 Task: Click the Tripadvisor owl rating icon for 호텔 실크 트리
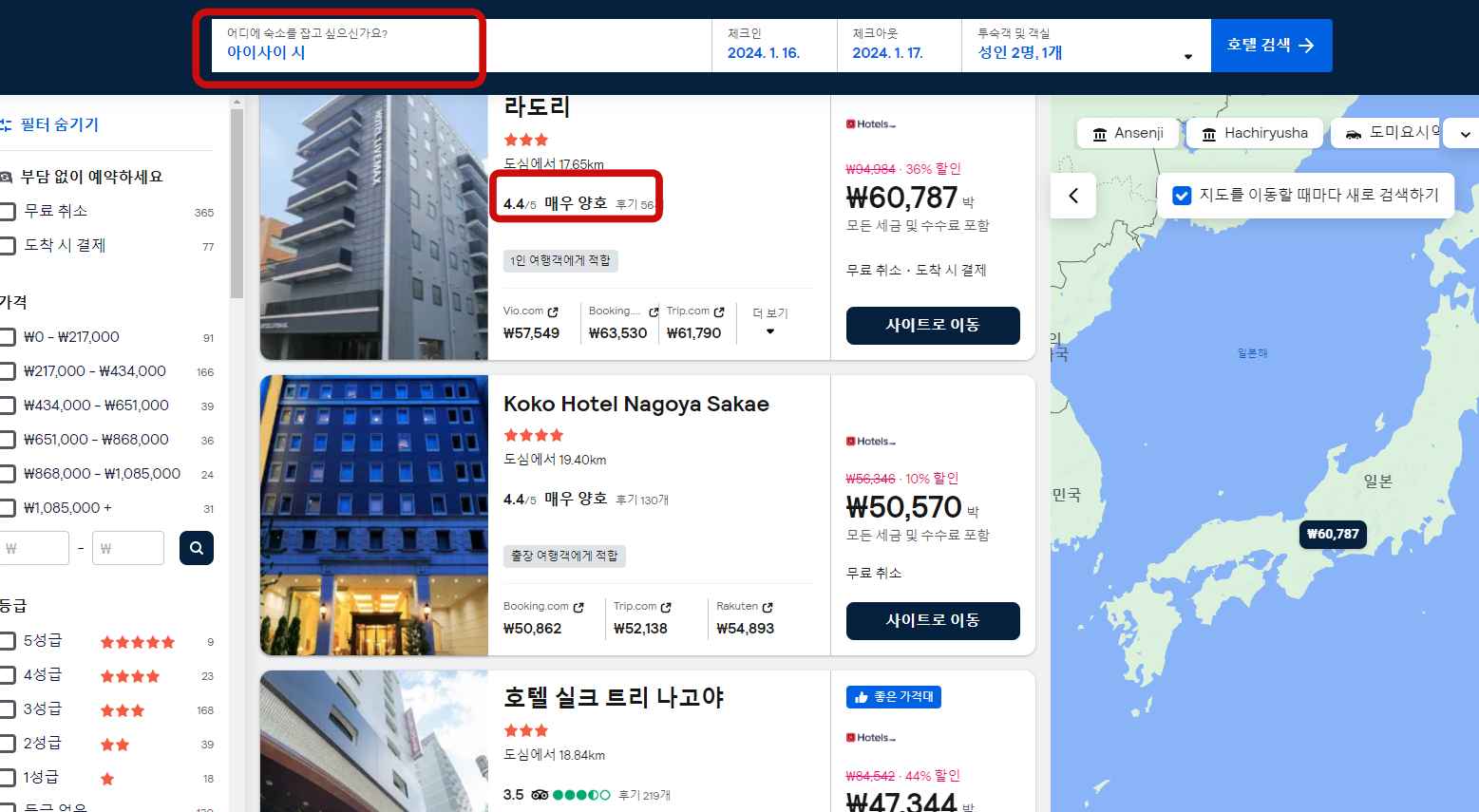click(539, 794)
